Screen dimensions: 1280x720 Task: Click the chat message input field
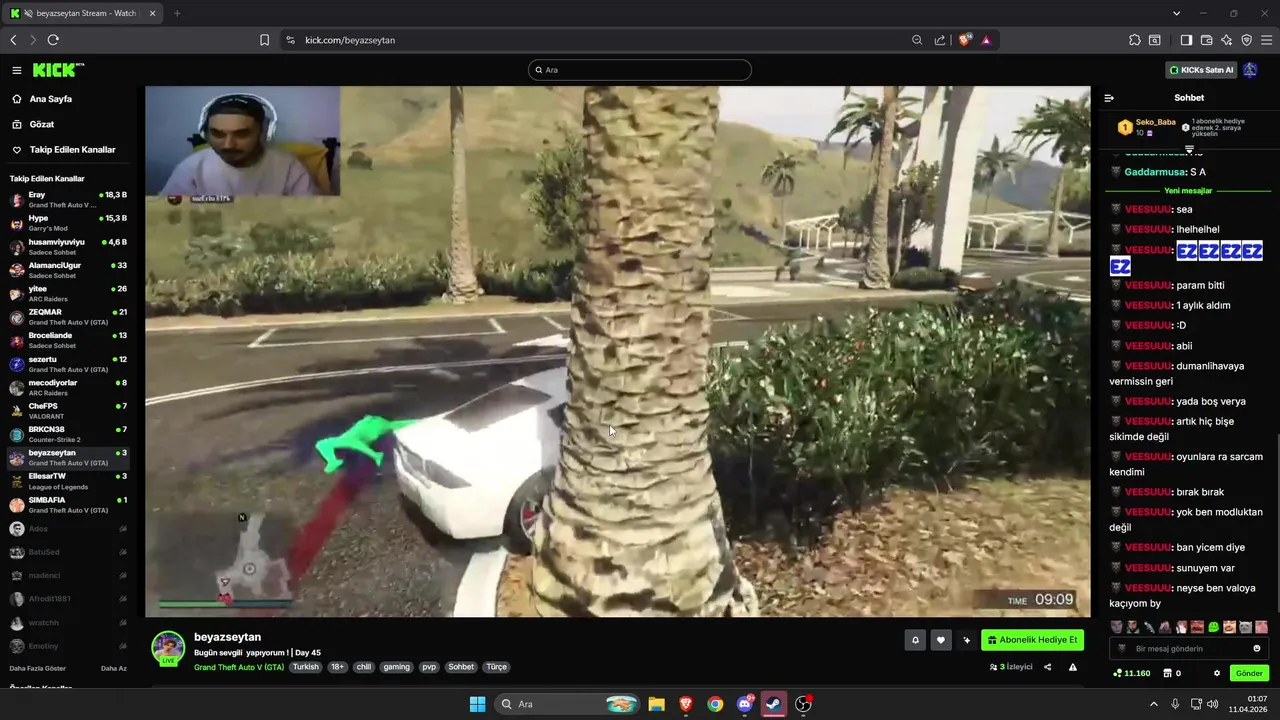1188,648
